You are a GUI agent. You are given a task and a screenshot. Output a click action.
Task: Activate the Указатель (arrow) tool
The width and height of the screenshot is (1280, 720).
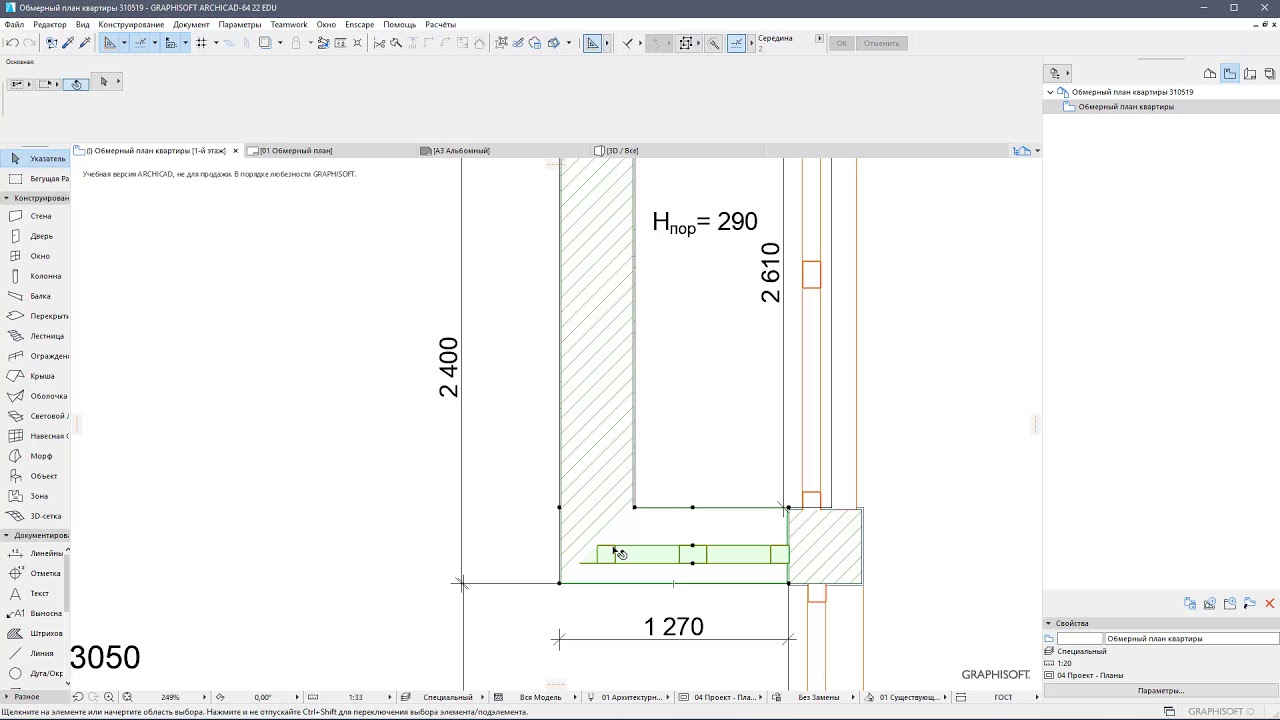[x=35, y=159]
